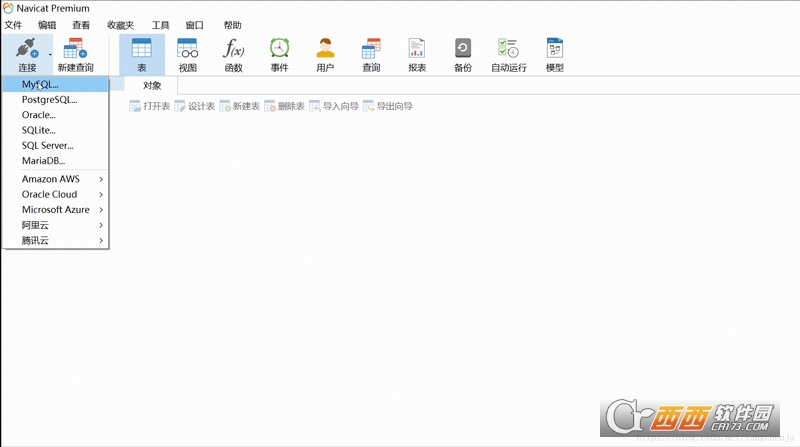
Task: Open the View (查看) menu
Action: pos(81,25)
